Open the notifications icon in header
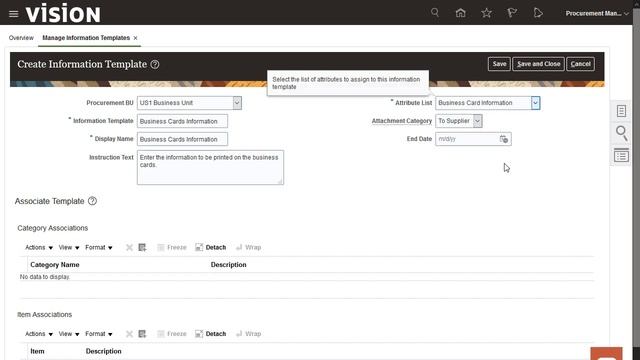 click(x=538, y=13)
